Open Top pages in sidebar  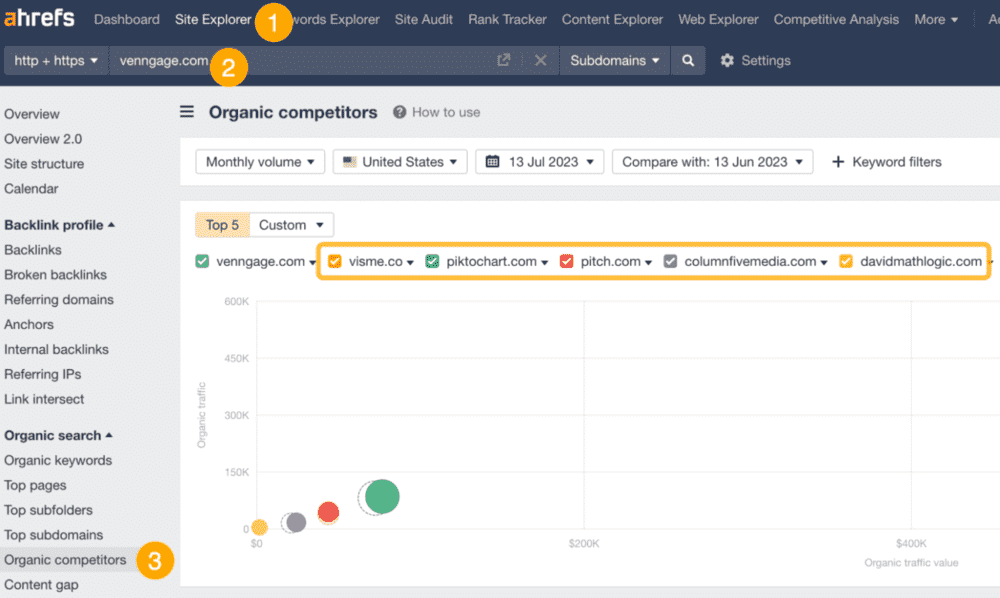[35, 485]
